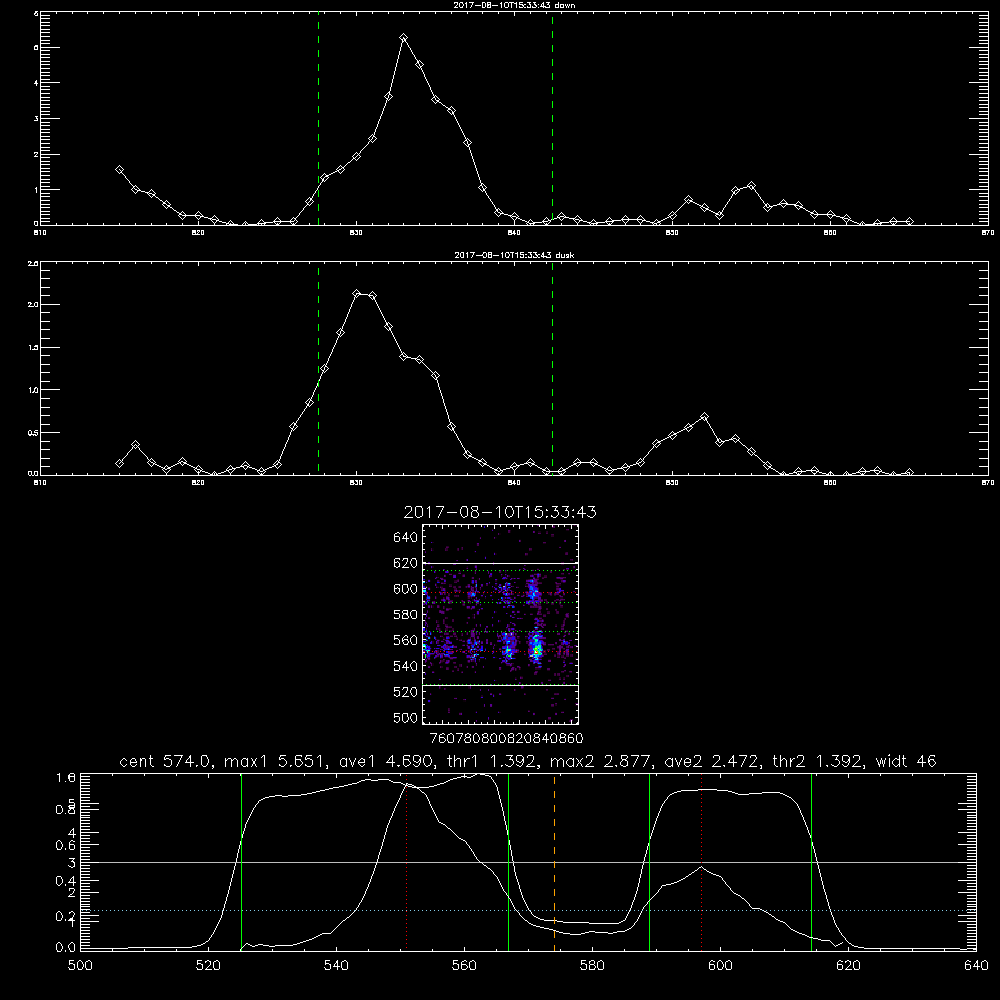Click the spectrogram x-axis label string "760780800820840860"
This screenshot has width=1000, height=1000.
[506, 738]
